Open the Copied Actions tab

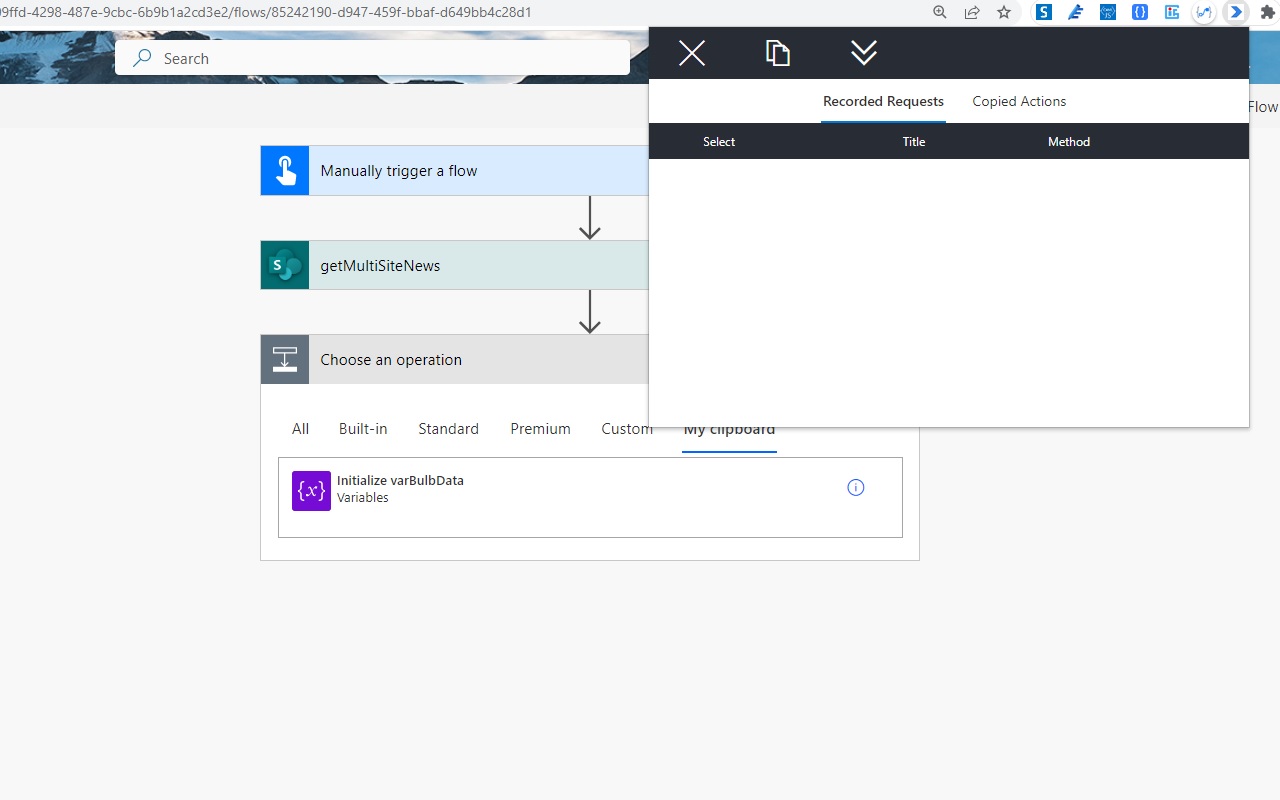(1019, 101)
